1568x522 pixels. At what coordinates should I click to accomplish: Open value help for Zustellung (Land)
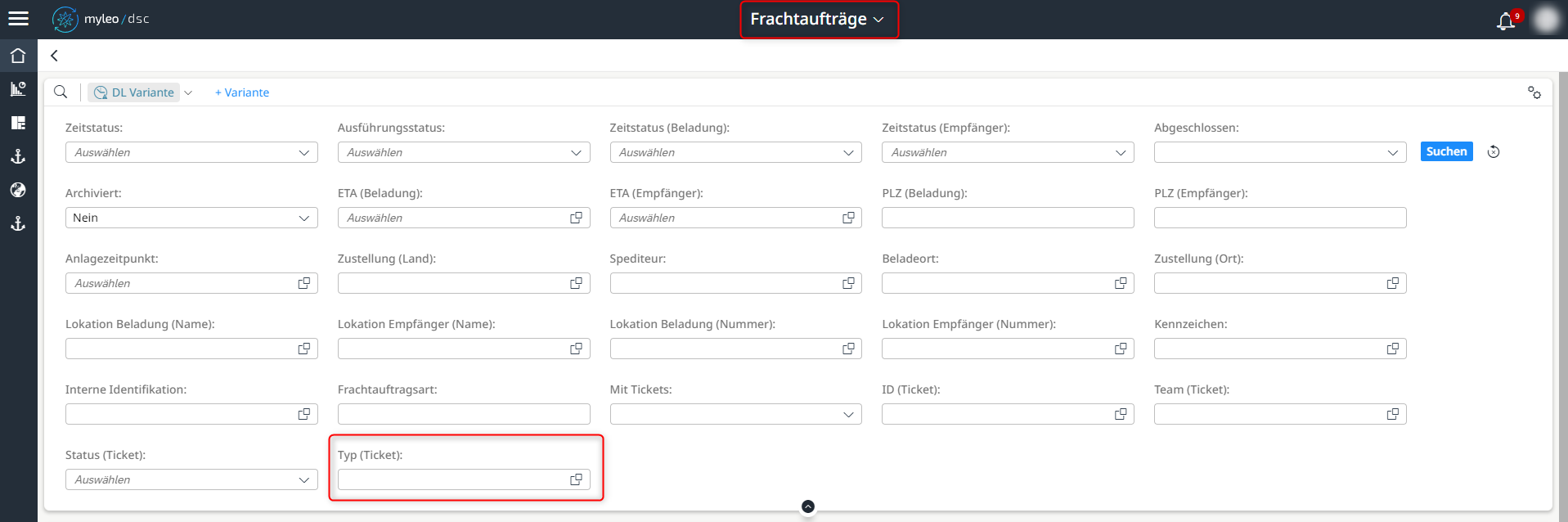click(576, 283)
